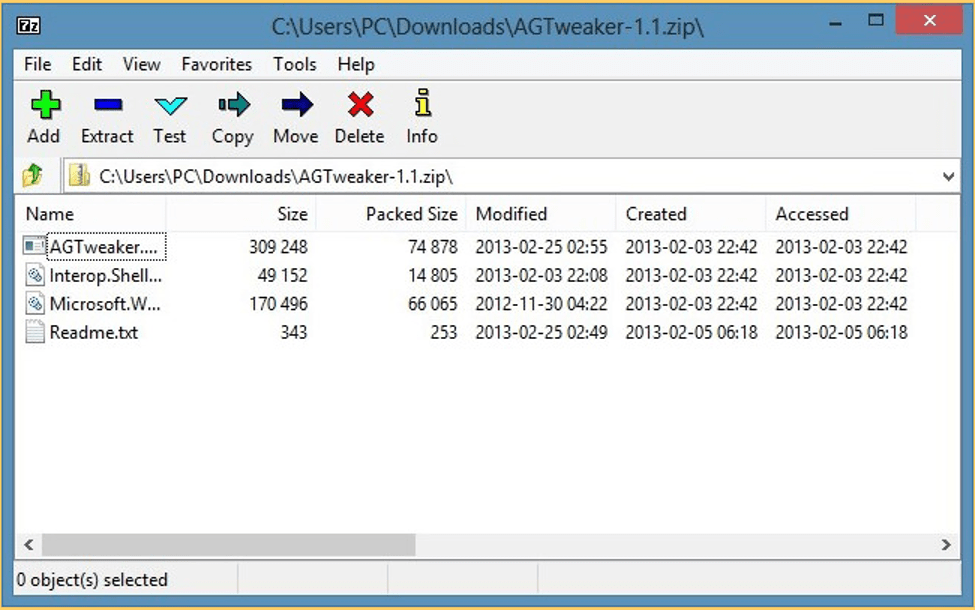Expand the address path dropdown arrow
Screen dimensions: 975x610
pyautogui.click(x=948, y=177)
